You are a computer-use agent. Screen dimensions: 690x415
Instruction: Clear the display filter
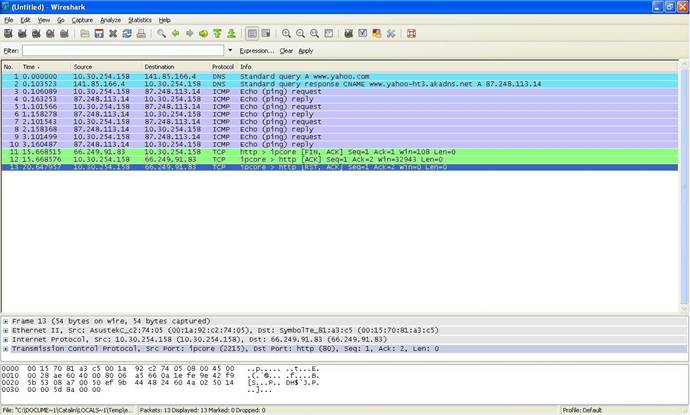[x=286, y=51]
